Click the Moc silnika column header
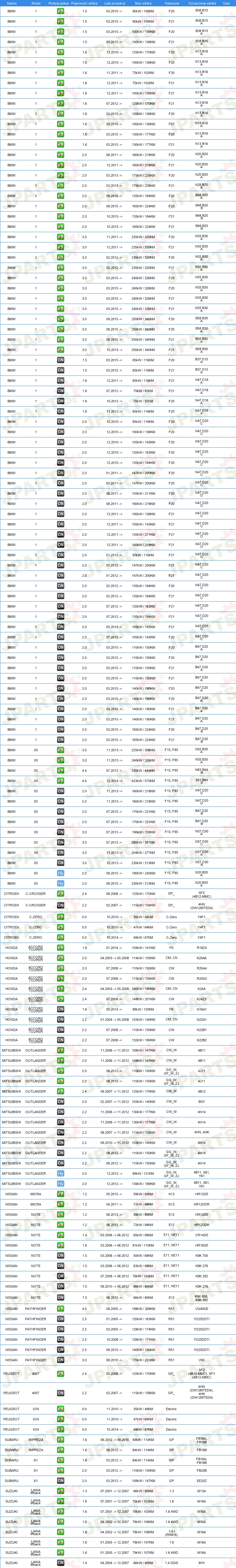 [143, 3]
